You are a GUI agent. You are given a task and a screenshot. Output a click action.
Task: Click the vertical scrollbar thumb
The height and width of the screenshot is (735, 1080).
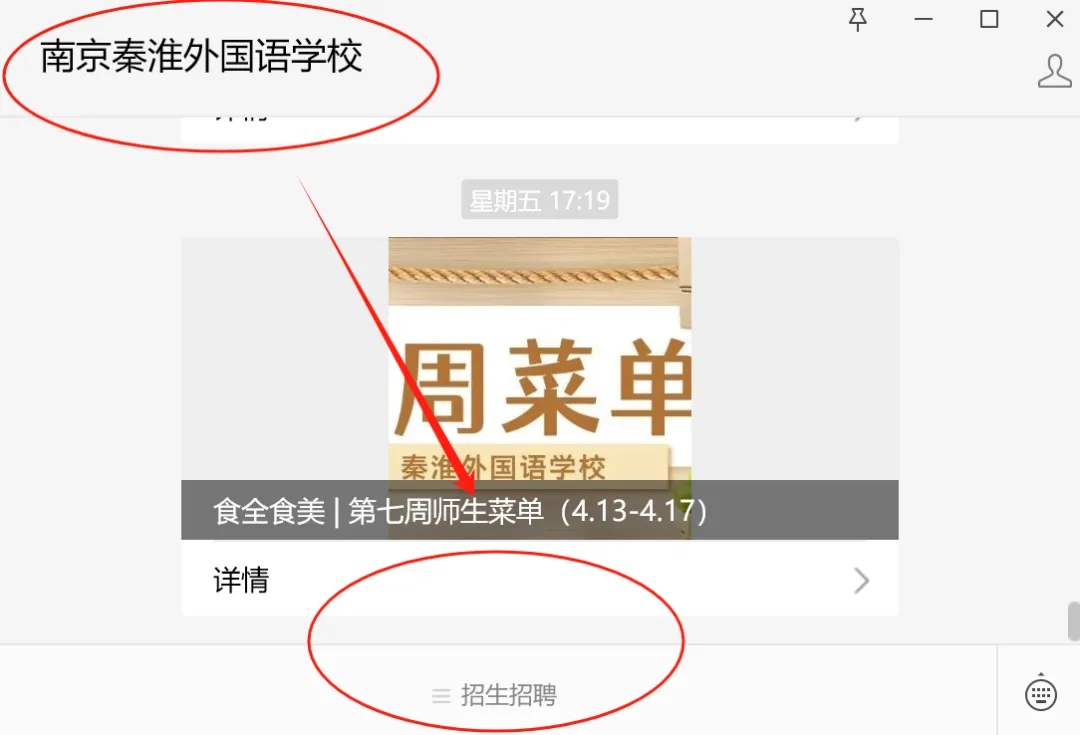[x=1073, y=621]
